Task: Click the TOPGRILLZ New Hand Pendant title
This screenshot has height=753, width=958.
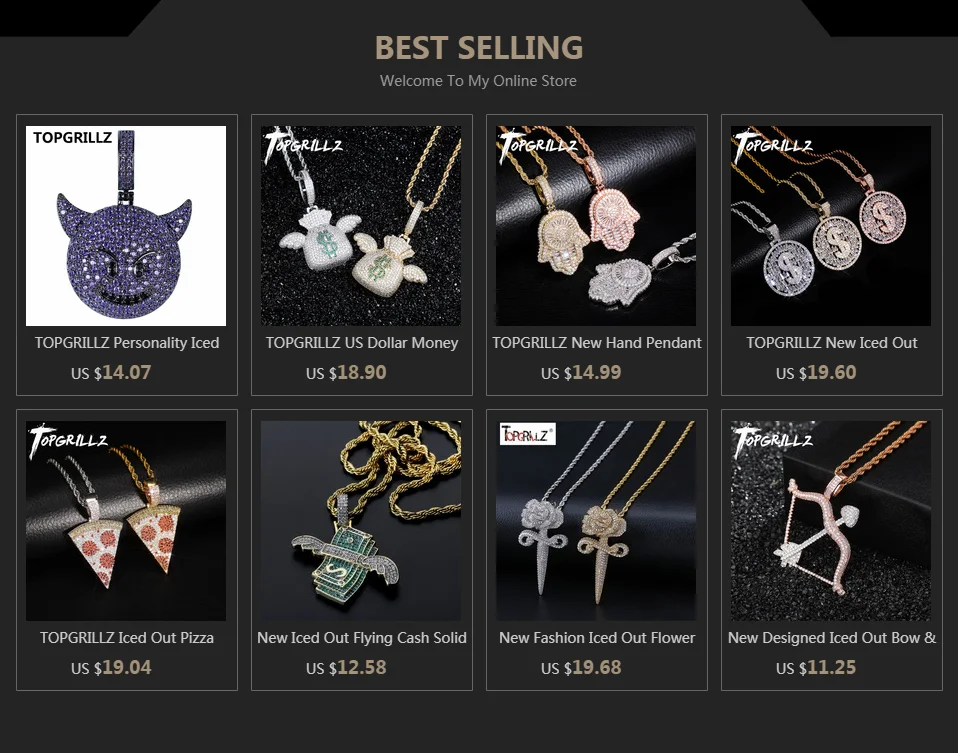Action: [597, 343]
